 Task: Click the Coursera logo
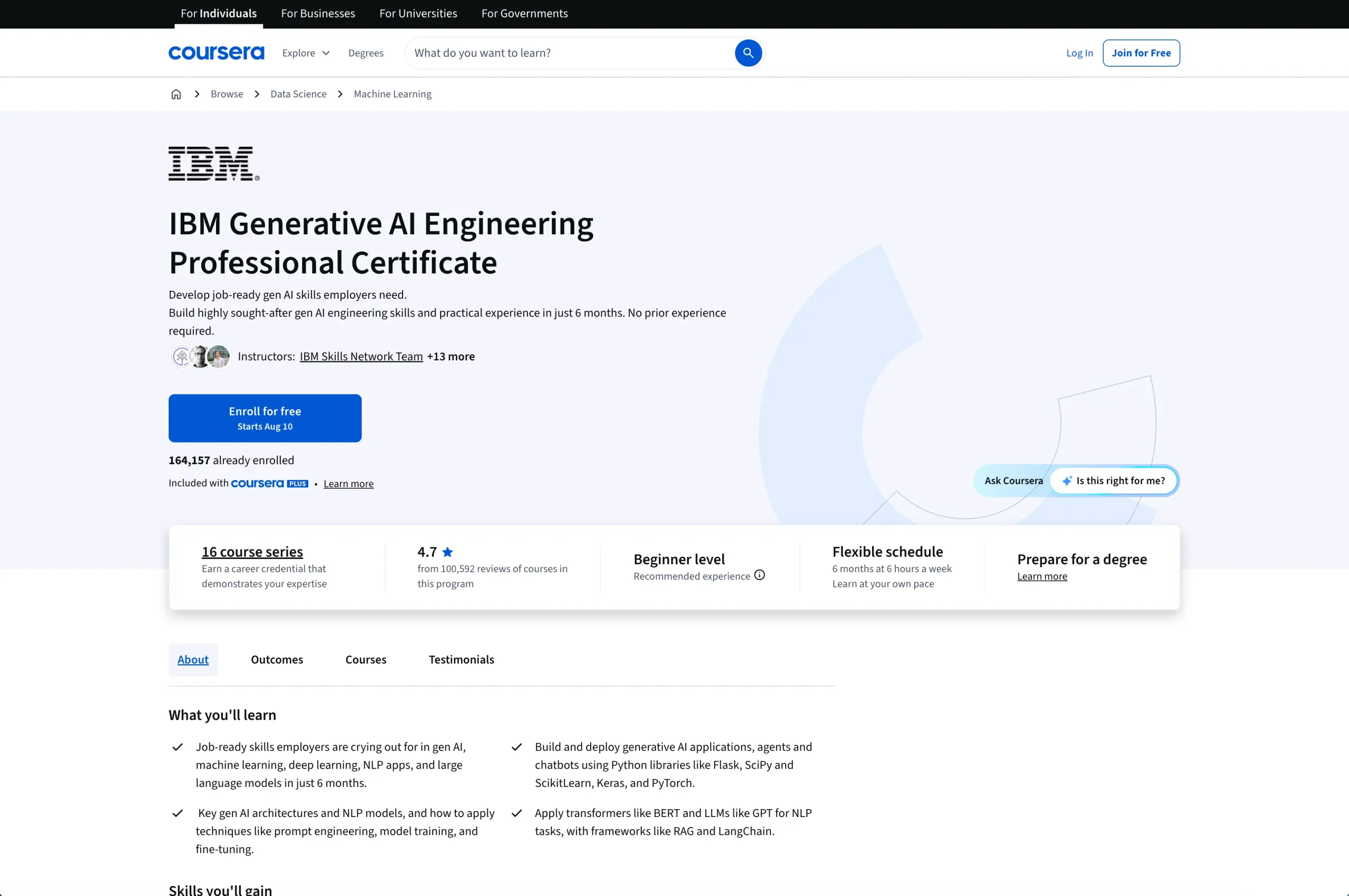tap(216, 53)
